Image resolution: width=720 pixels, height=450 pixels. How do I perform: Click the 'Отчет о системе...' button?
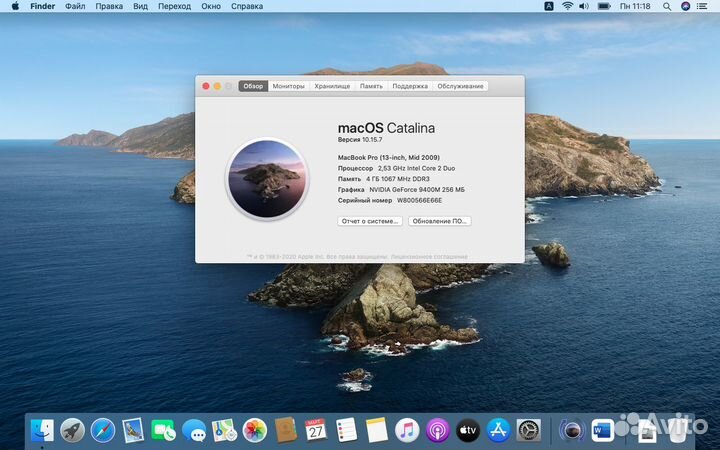click(370, 221)
